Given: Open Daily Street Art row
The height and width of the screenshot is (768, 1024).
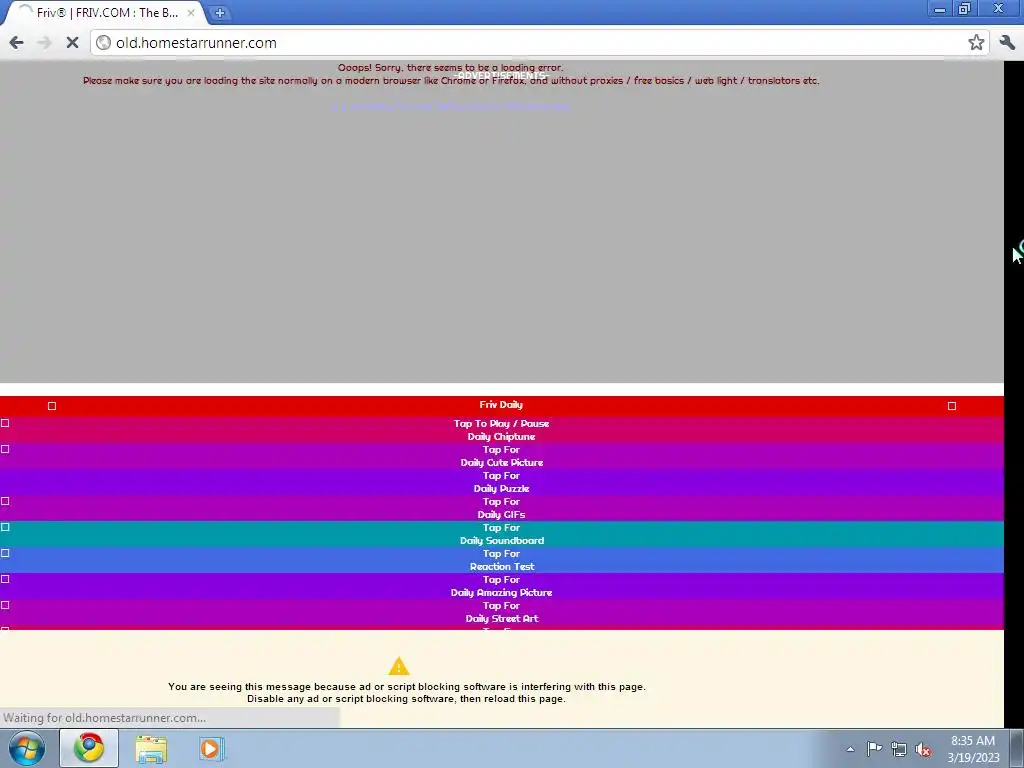Looking at the screenshot, I should pos(502,613).
